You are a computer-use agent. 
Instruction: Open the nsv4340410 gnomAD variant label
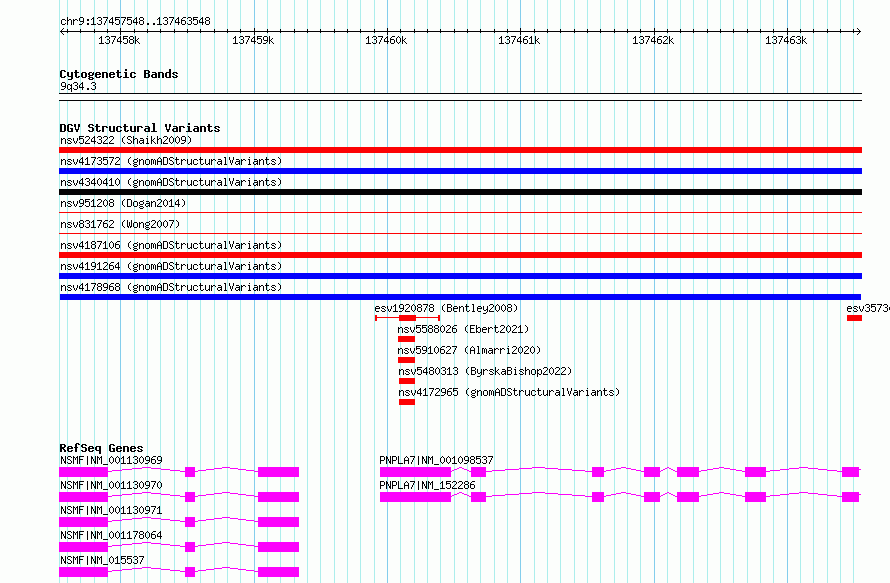tap(171, 182)
